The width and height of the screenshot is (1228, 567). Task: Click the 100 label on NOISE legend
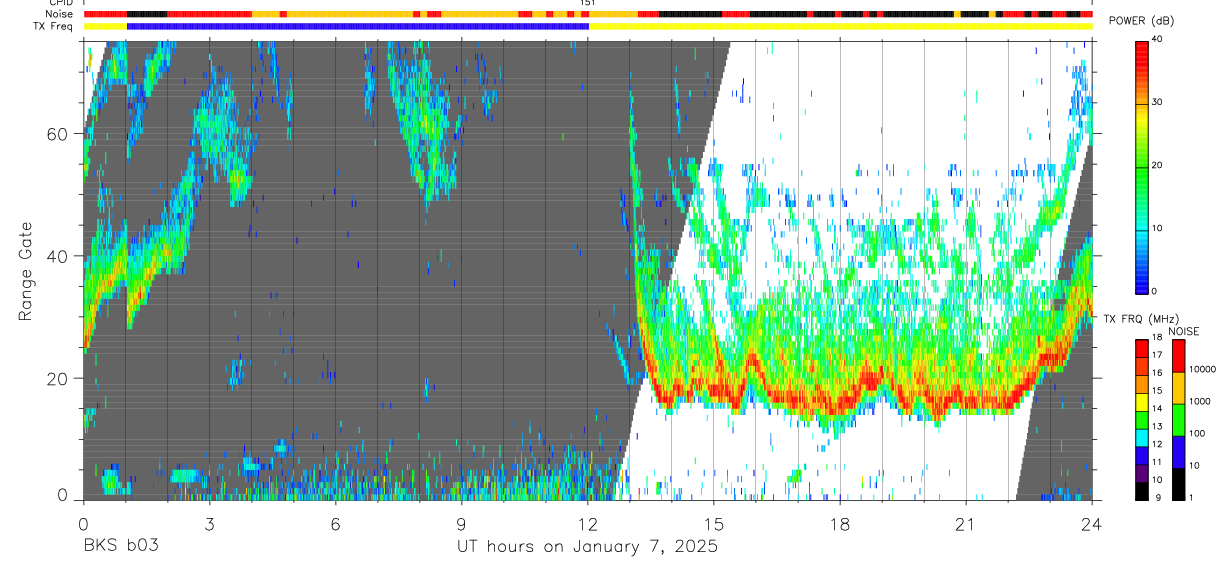click(1196, 433)
